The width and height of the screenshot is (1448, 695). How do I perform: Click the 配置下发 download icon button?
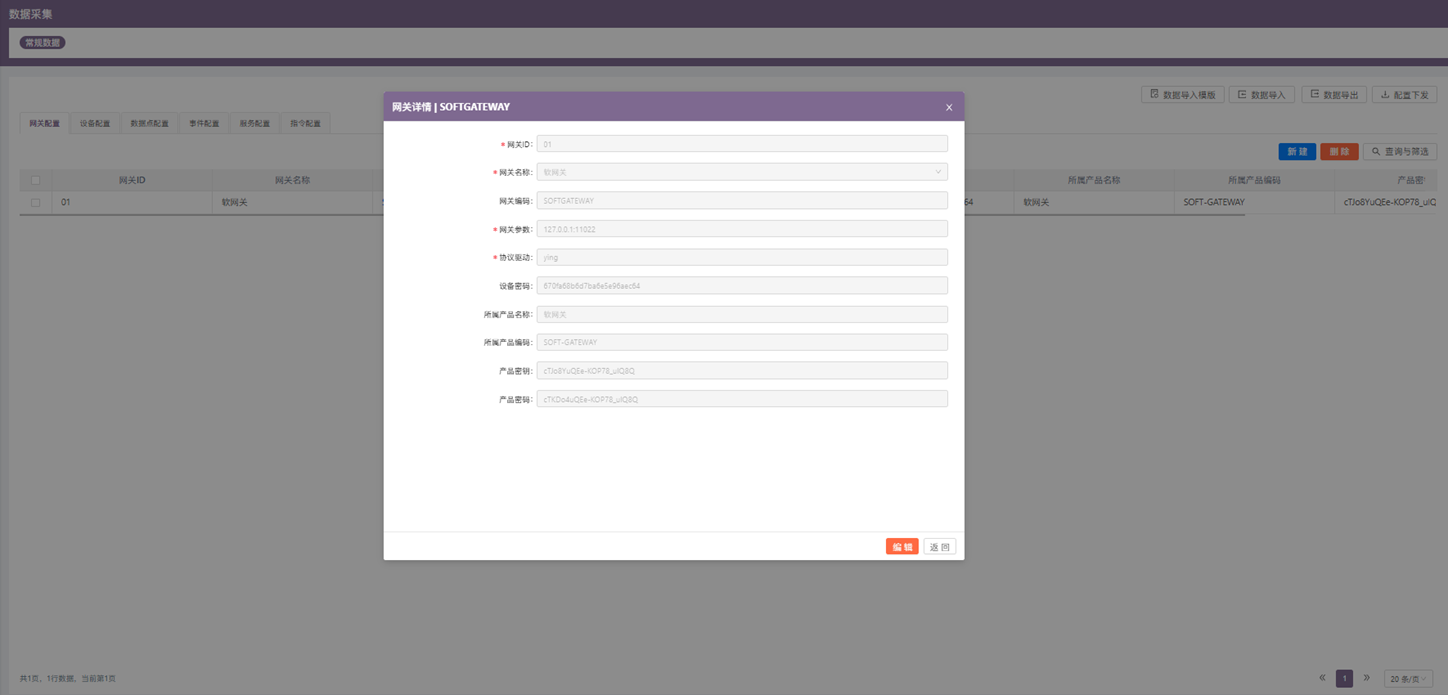point(1404,95)
